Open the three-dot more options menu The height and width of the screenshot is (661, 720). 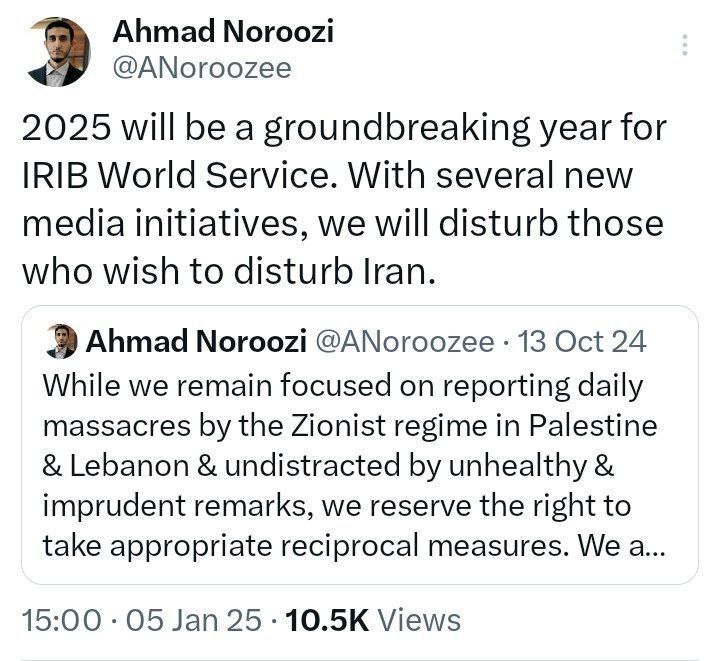coord(685,45)
